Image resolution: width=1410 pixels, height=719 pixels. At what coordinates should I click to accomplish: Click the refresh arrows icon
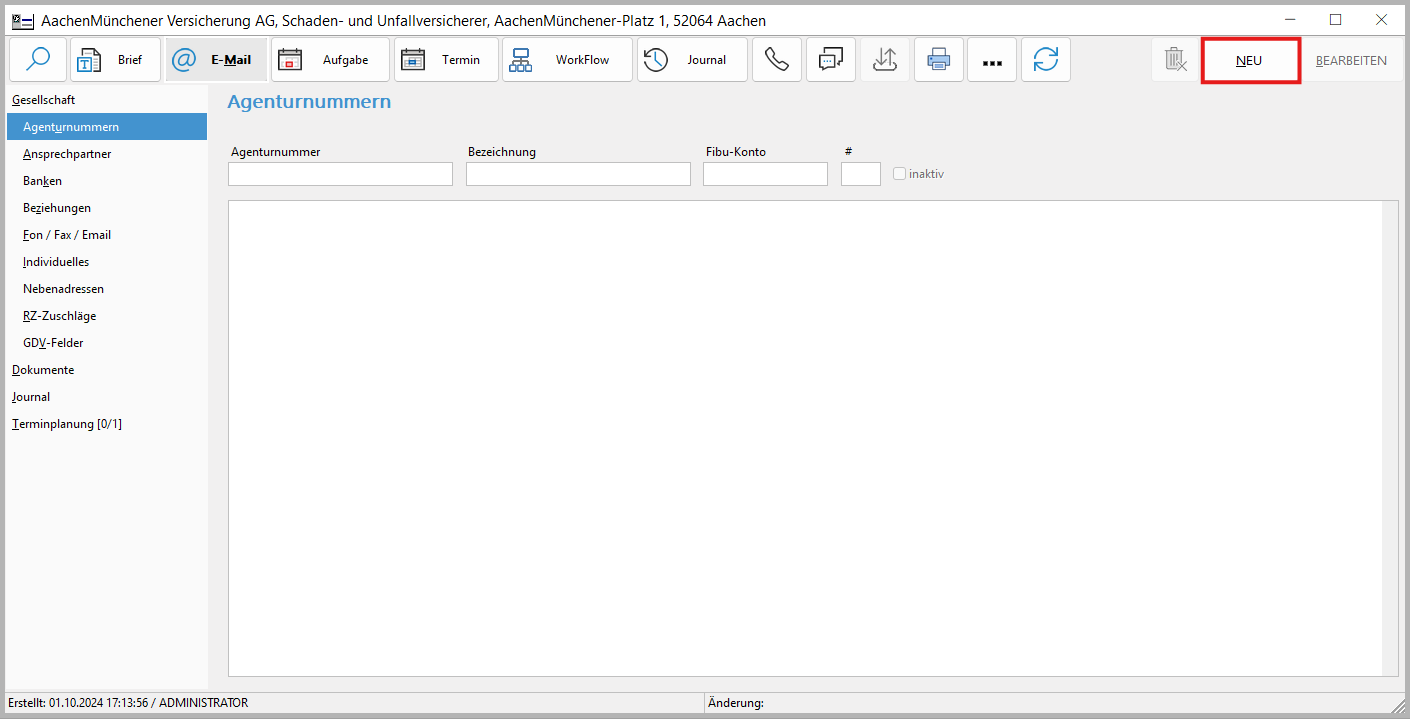pyautogui.click(x=1046, y=60)
